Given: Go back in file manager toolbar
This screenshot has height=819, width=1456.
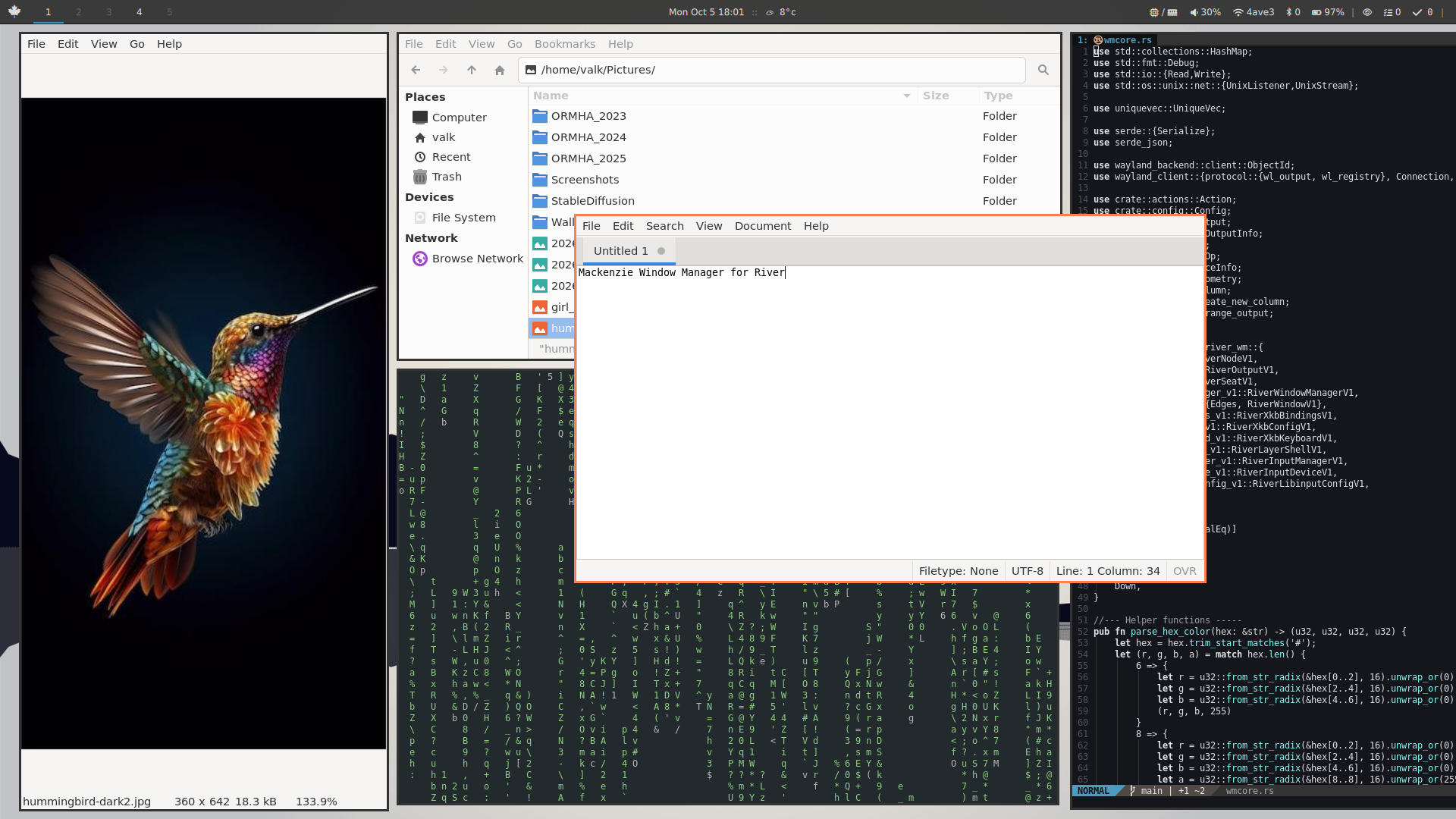Looking at the screenshot, I should (416, 70).
